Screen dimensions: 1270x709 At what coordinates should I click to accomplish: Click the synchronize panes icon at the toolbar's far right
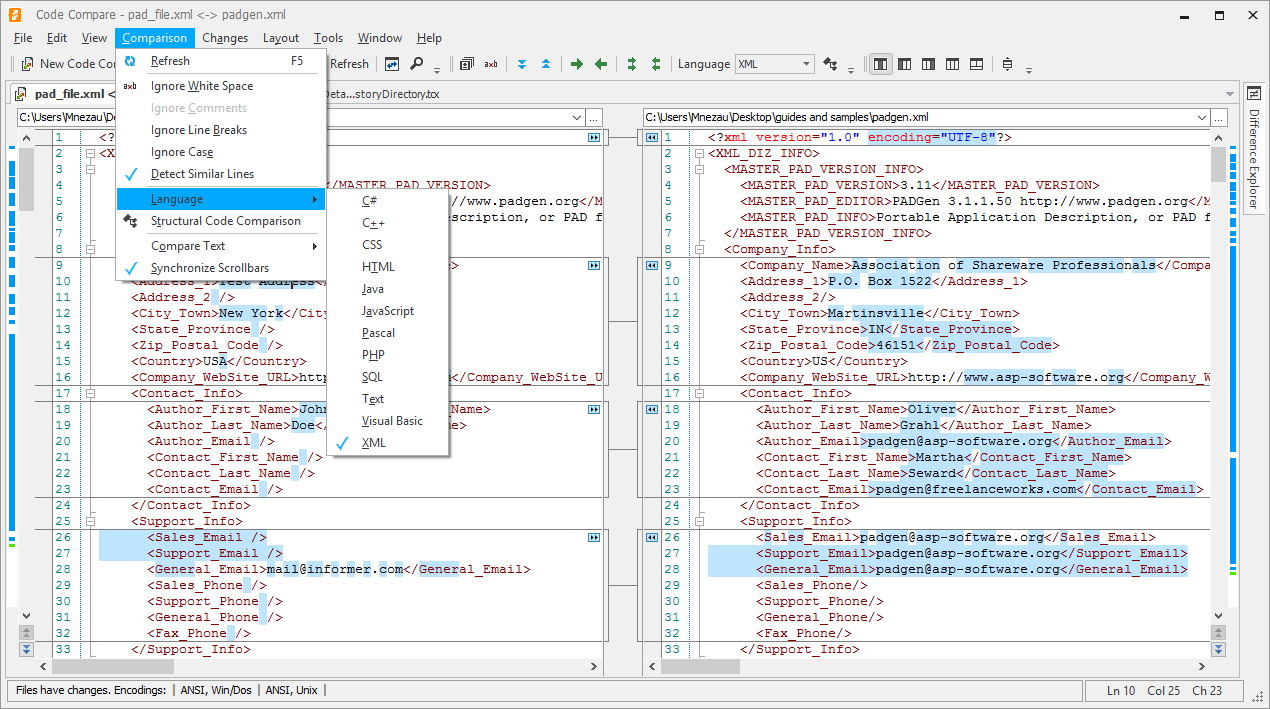(1007, 64)
